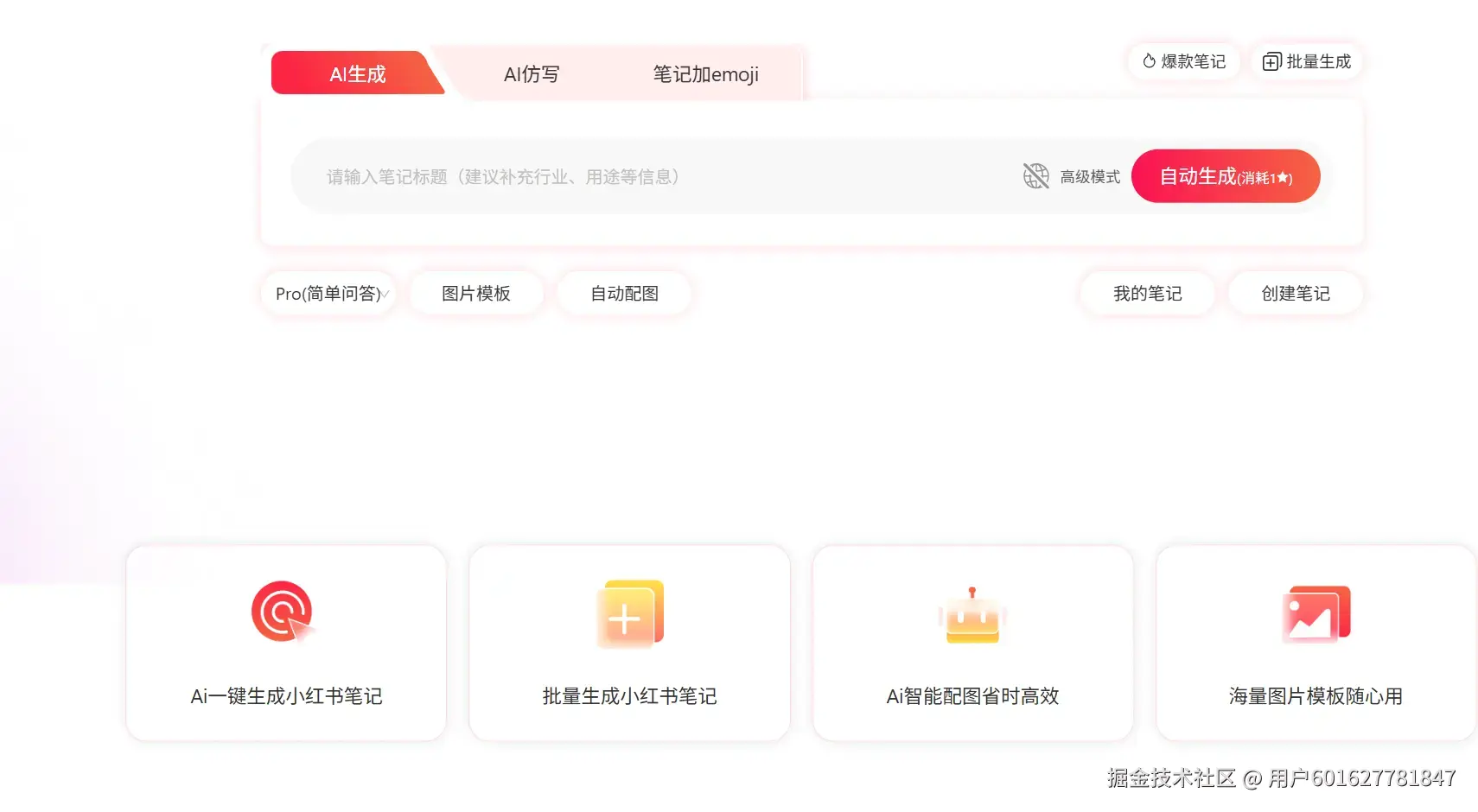Image resolution: width=1478 pixels, height=812 pixels.
Task: Click the 自动生成 button
Action: click(x=1226, y=176)
